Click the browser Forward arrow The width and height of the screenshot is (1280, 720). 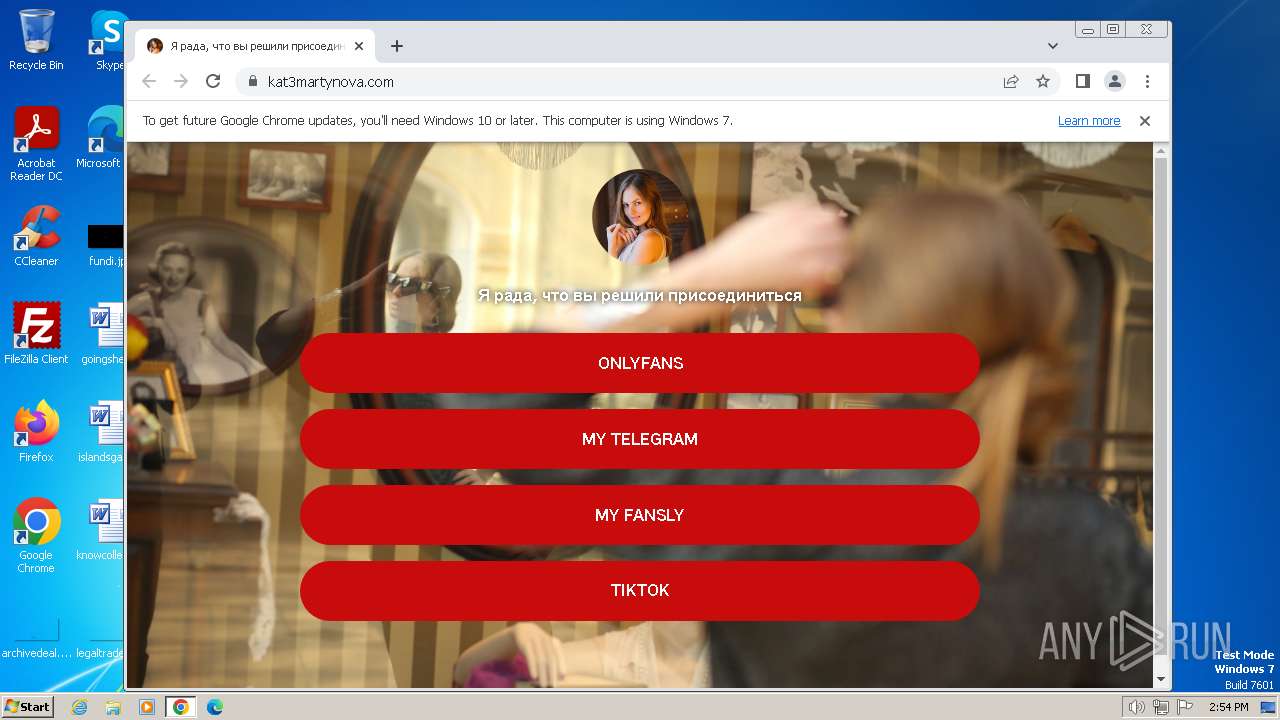181,82
